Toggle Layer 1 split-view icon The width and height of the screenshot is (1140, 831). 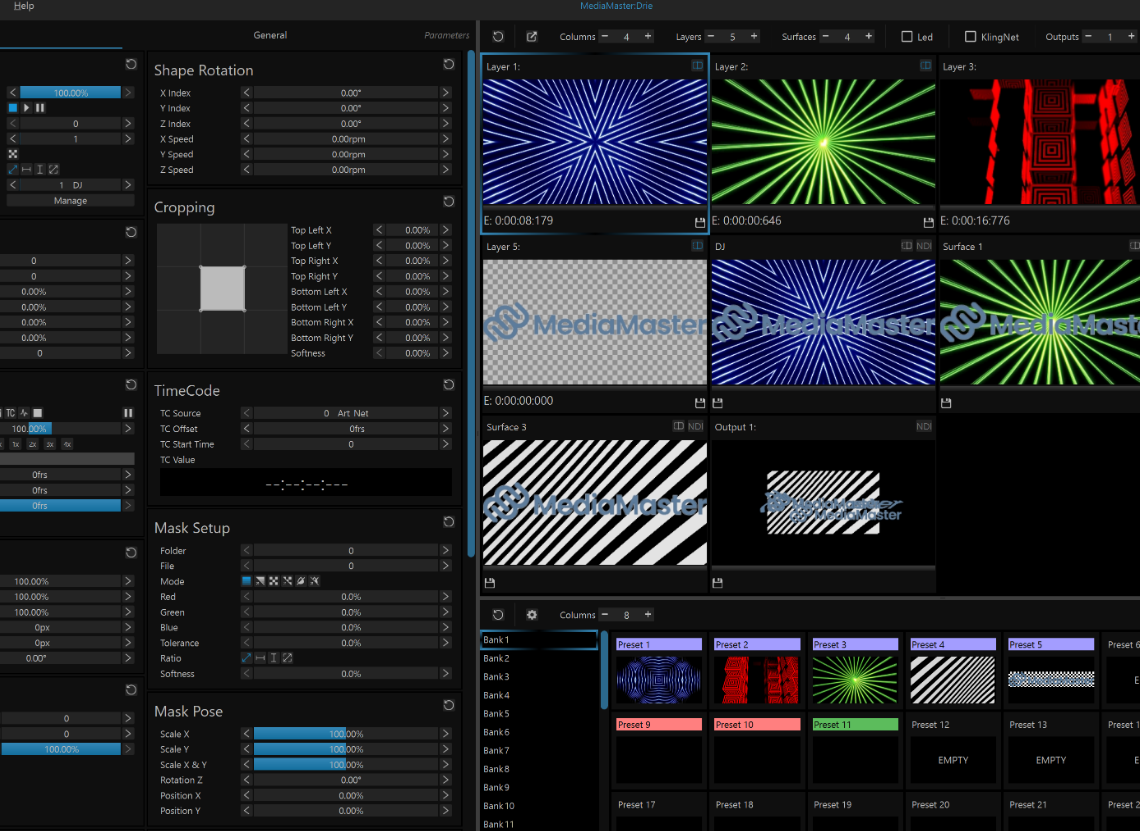pyautogui.click(x=697, y=66)
